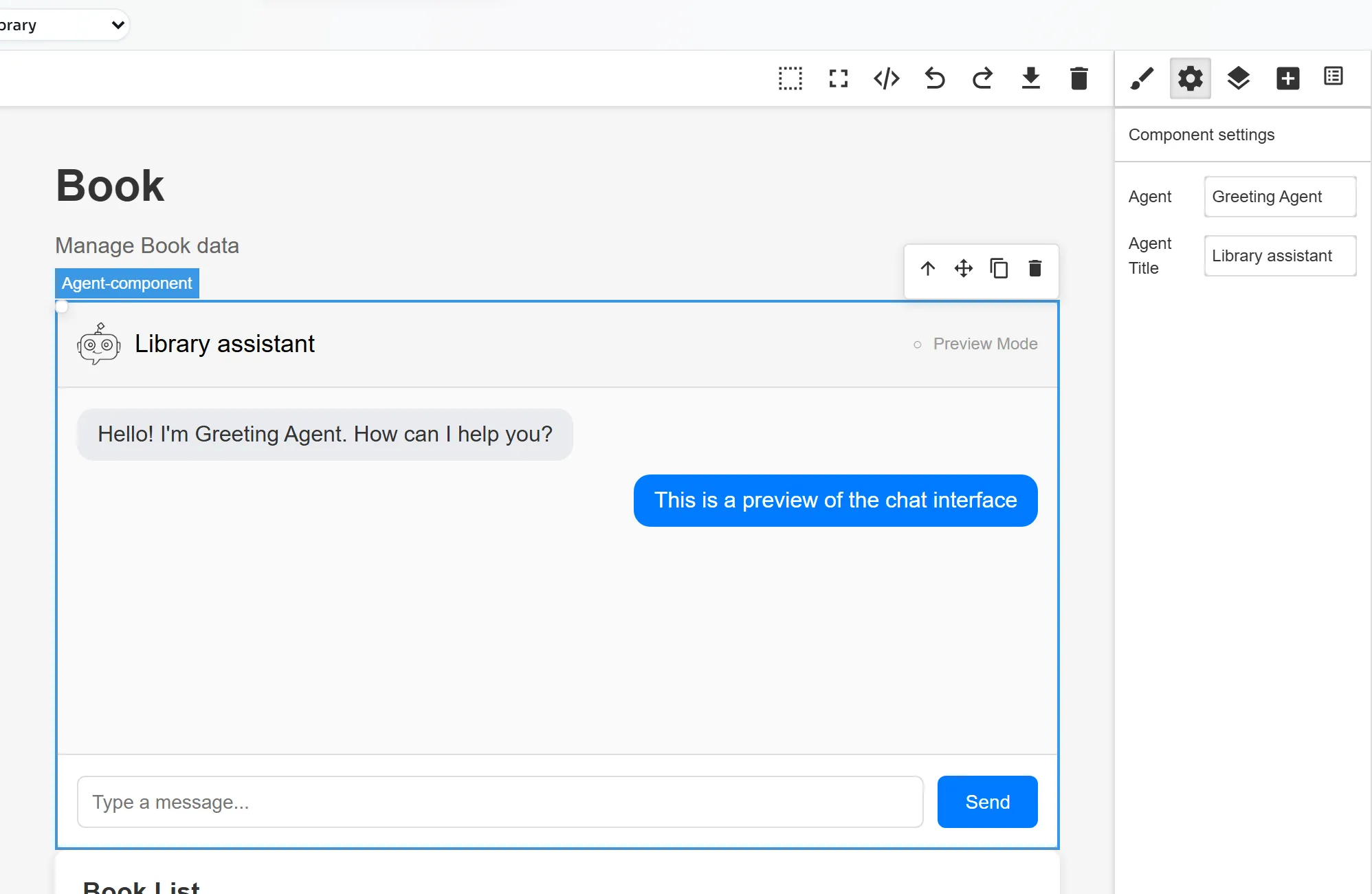Click the Agent Title input field
Screen dimensions: 1372x894
(x=1280, y=256)
